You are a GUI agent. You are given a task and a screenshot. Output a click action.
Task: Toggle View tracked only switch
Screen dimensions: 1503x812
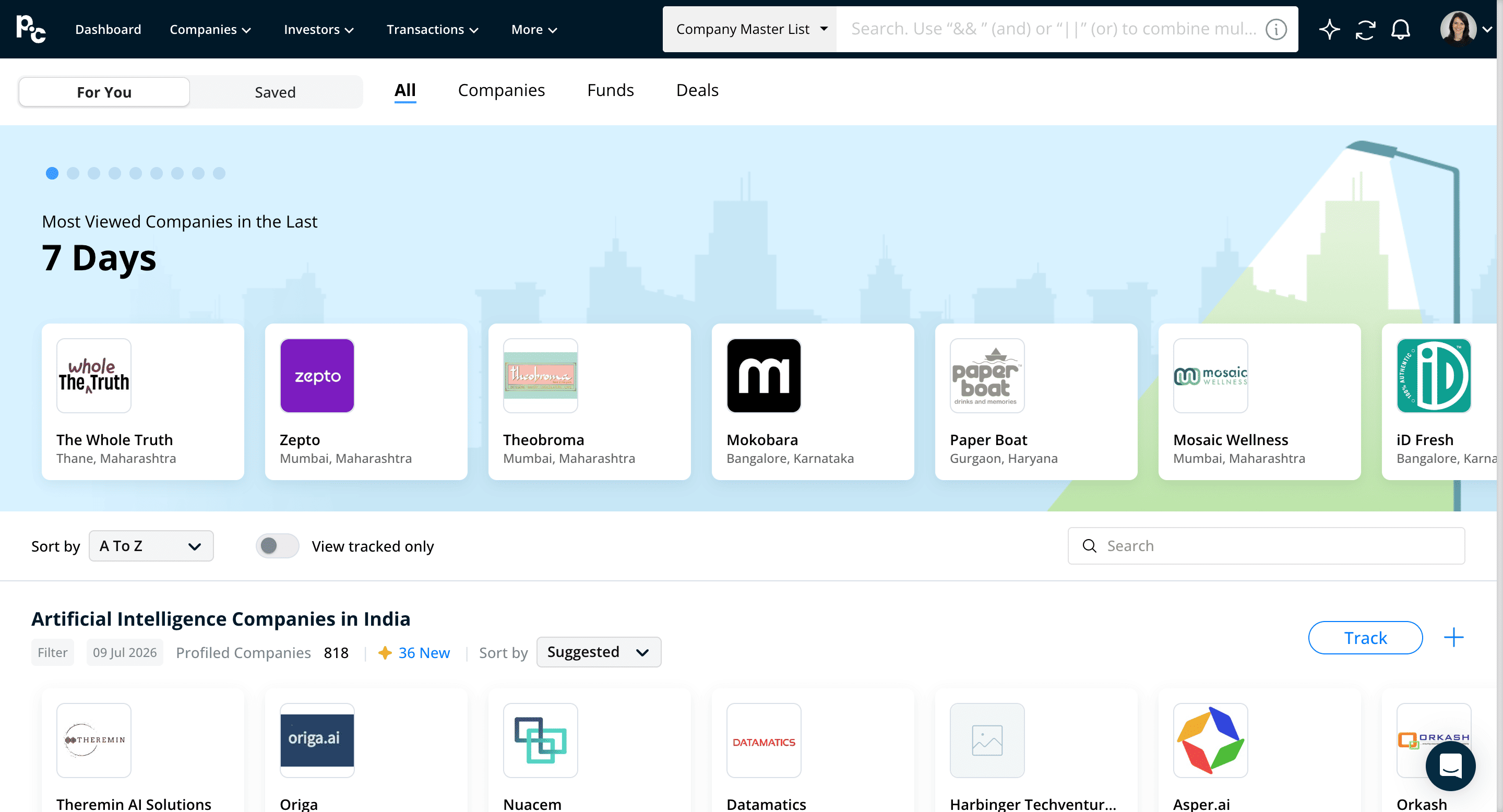point(277,546)
